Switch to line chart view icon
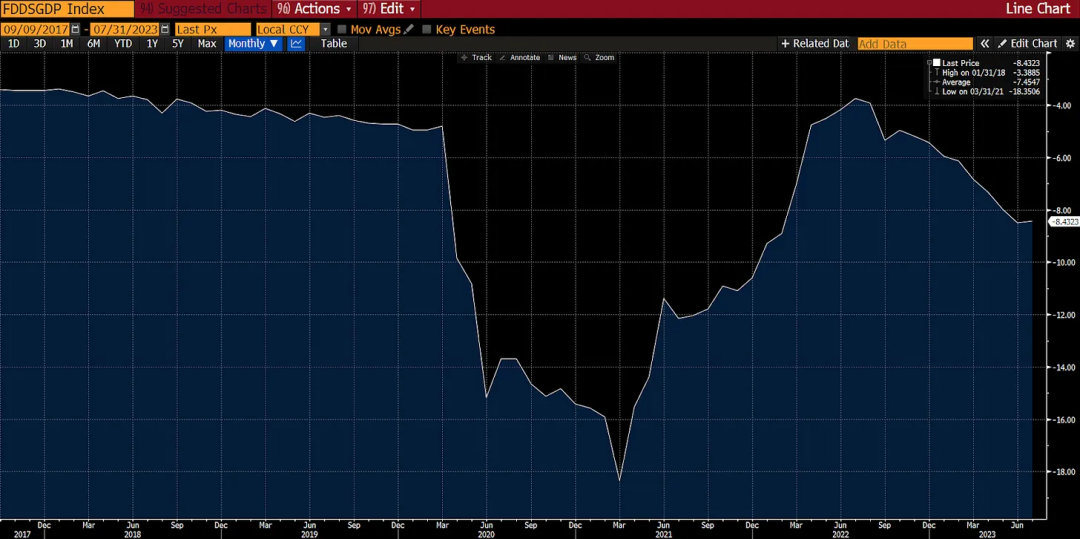1080x539 pixels. click(x=297, y=44)
